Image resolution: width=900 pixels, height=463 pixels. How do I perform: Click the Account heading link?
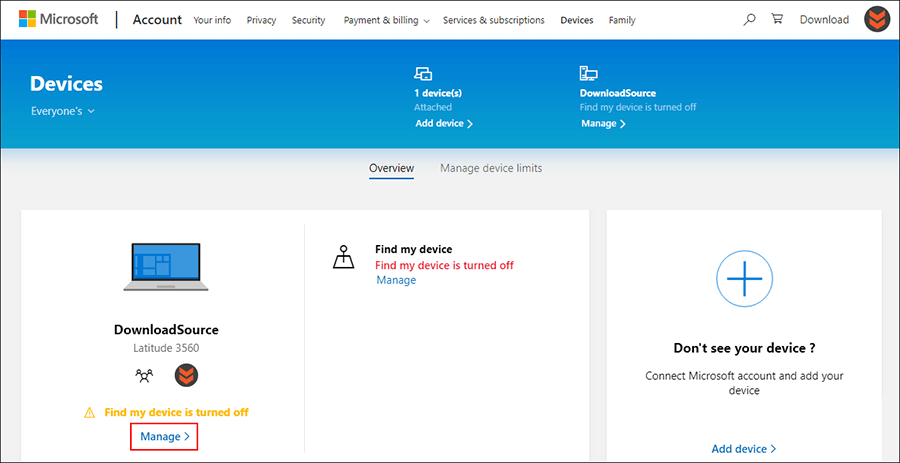(x=157, y=20)
